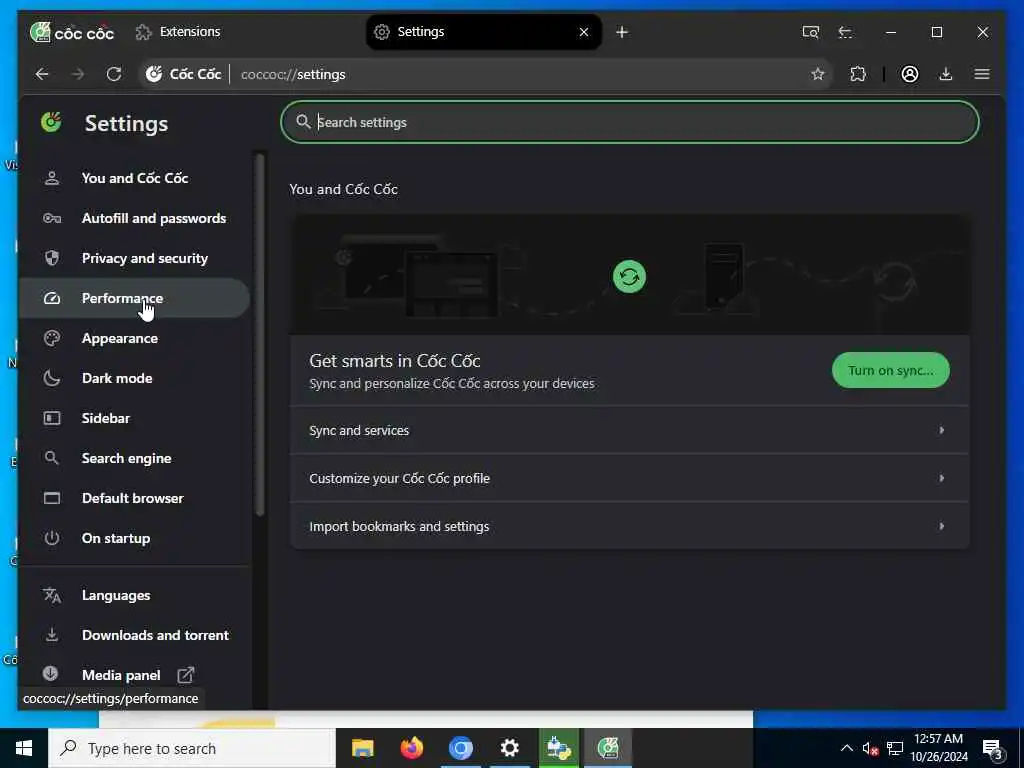The image size is (1024, 768).
Task: Open the browser main menu
Action: point(982,74)
